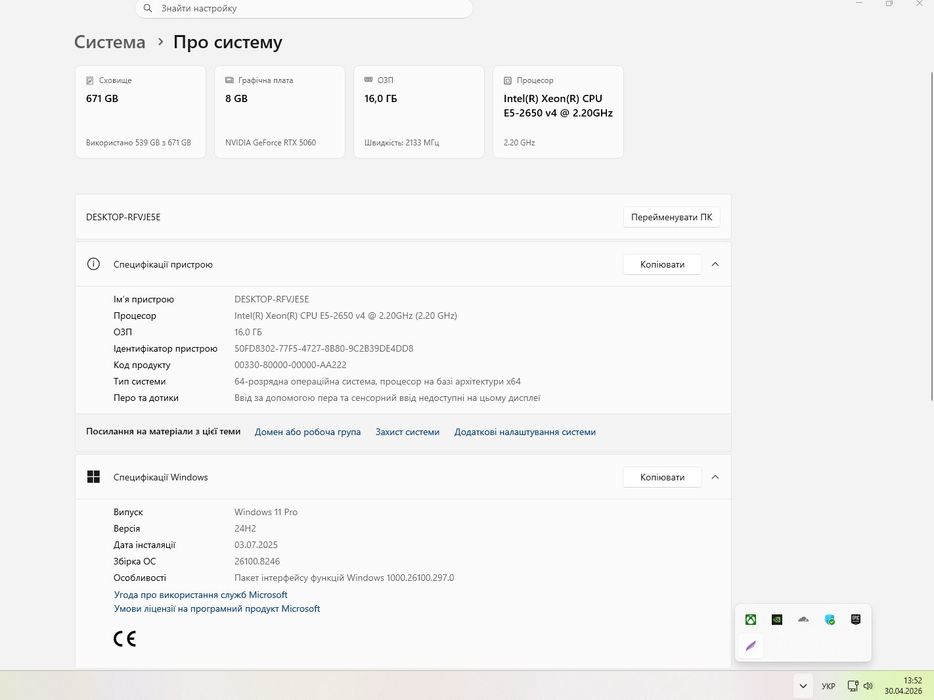This screenshot has height=700, width=934.
Task: Click the Використано 539 GB з 671 GB text
Action: click(x=138, y=142)
